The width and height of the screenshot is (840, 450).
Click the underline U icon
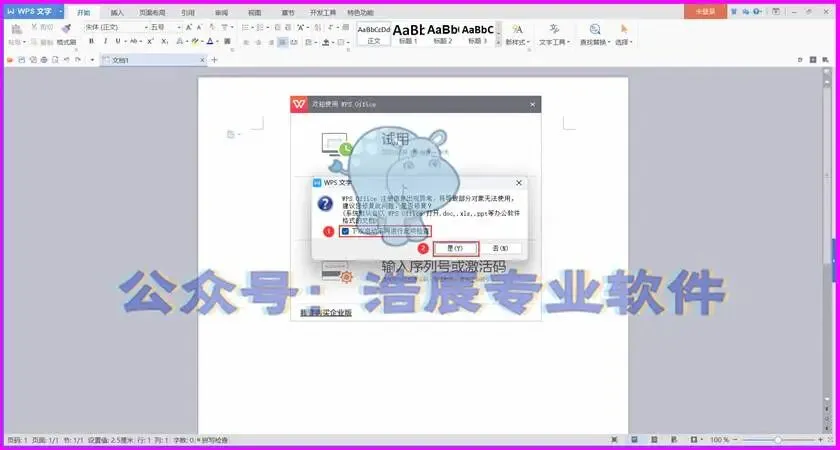(x=118, y=41)
